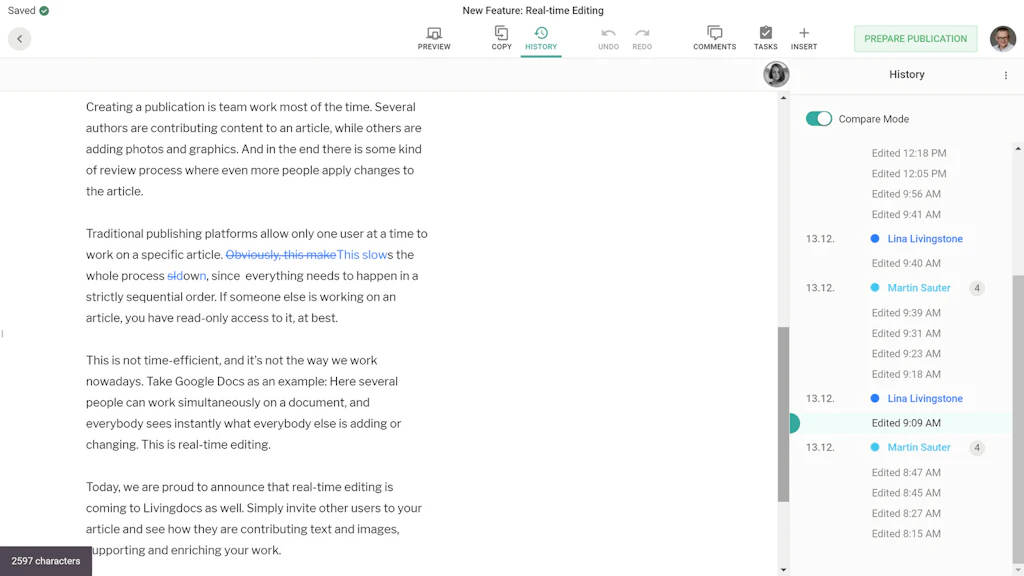Select the highlighted Edited 9:09 AM revision

[x=906, y=423]
